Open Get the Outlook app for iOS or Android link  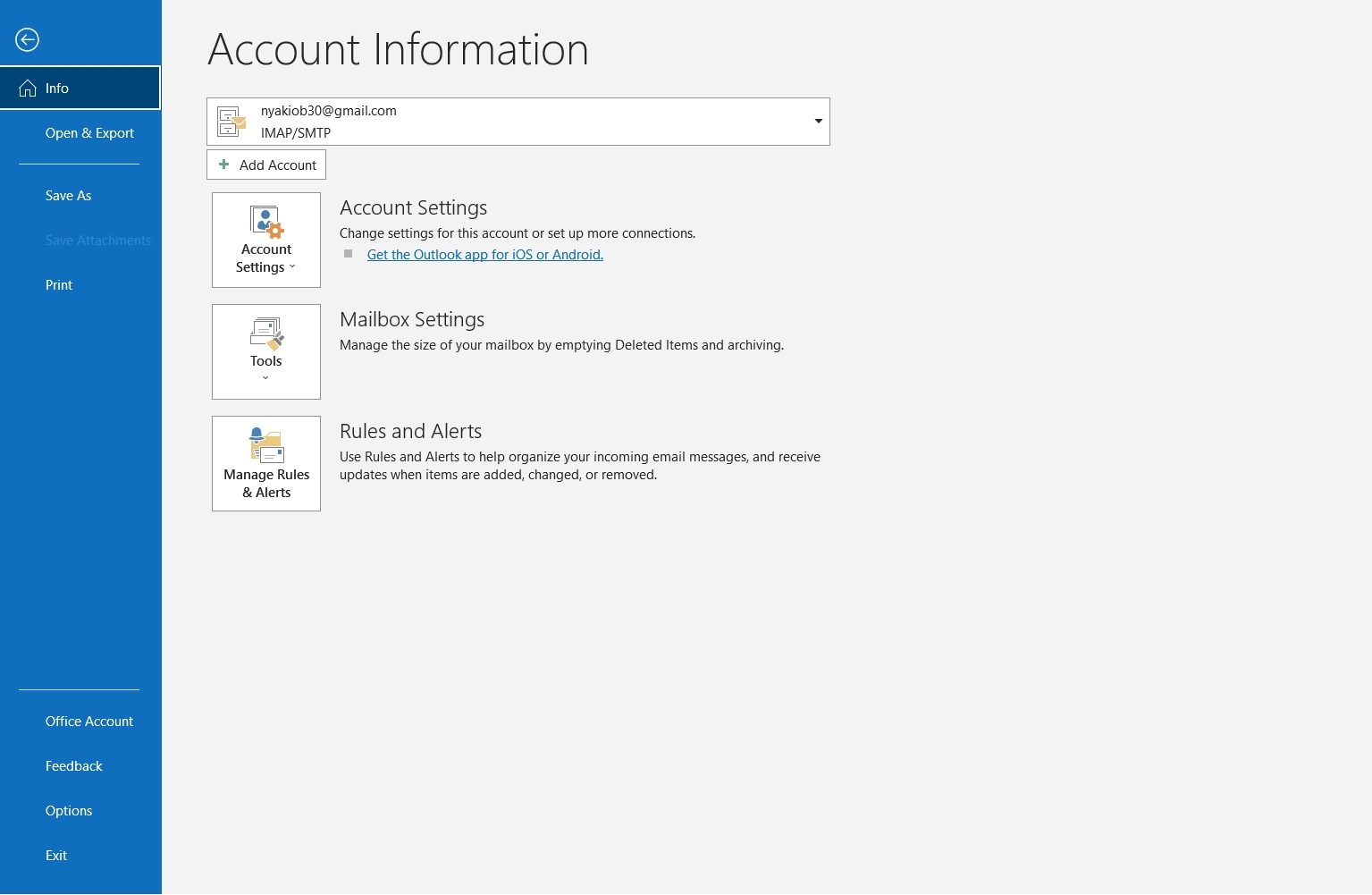pos(485,255)
